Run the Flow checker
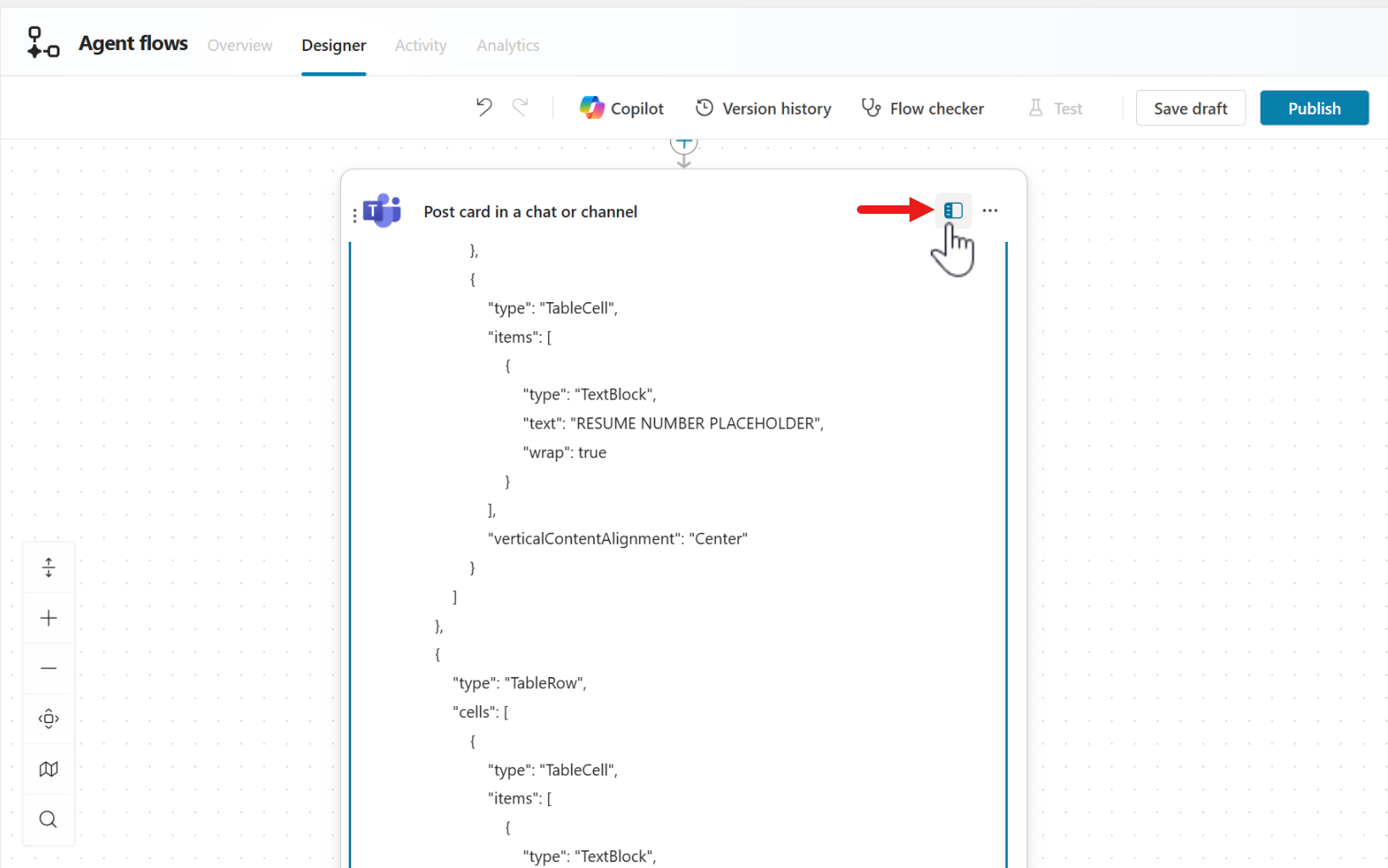 923,109
